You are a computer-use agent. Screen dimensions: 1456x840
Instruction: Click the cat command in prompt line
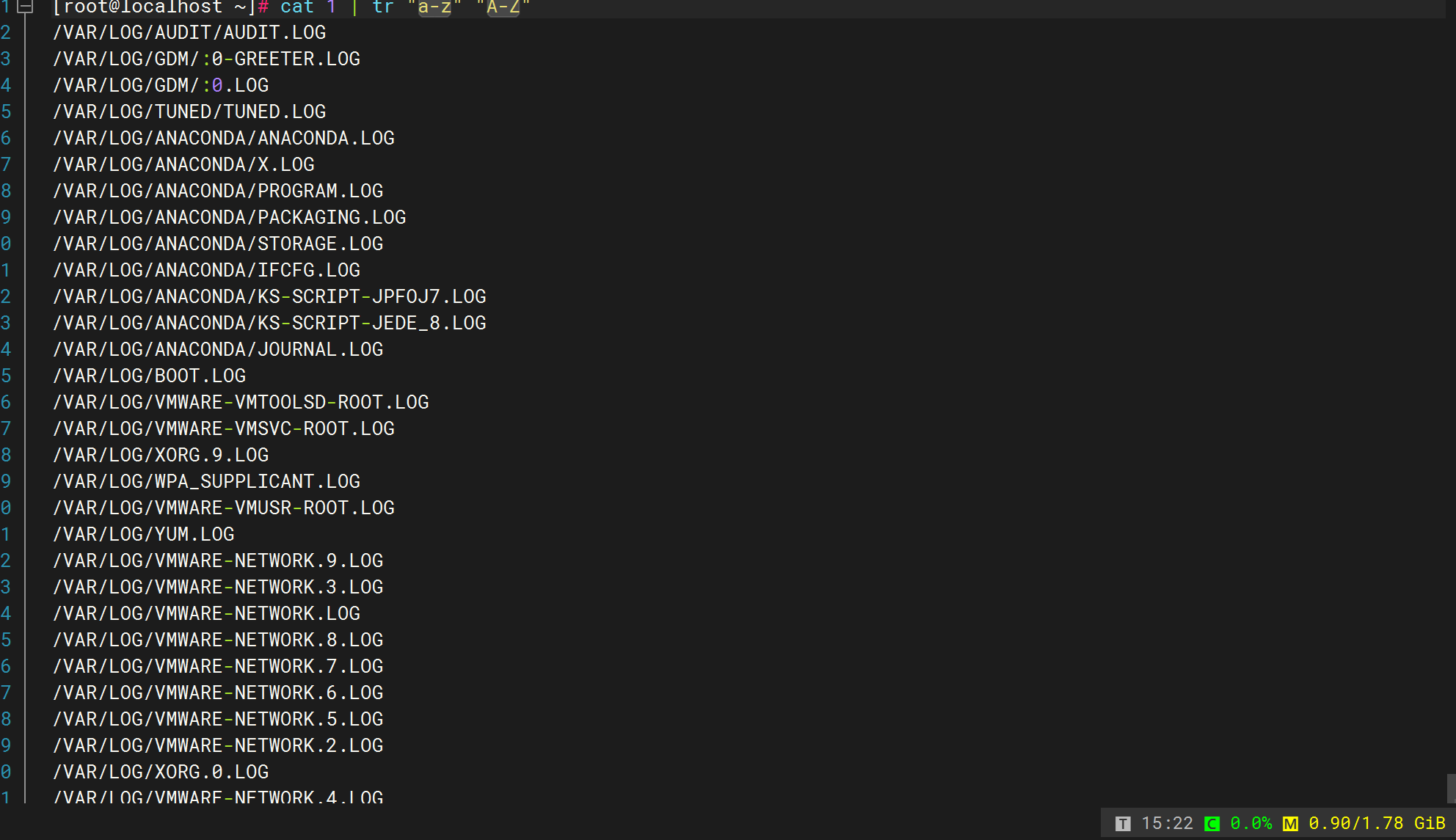(x=297, y=7)
